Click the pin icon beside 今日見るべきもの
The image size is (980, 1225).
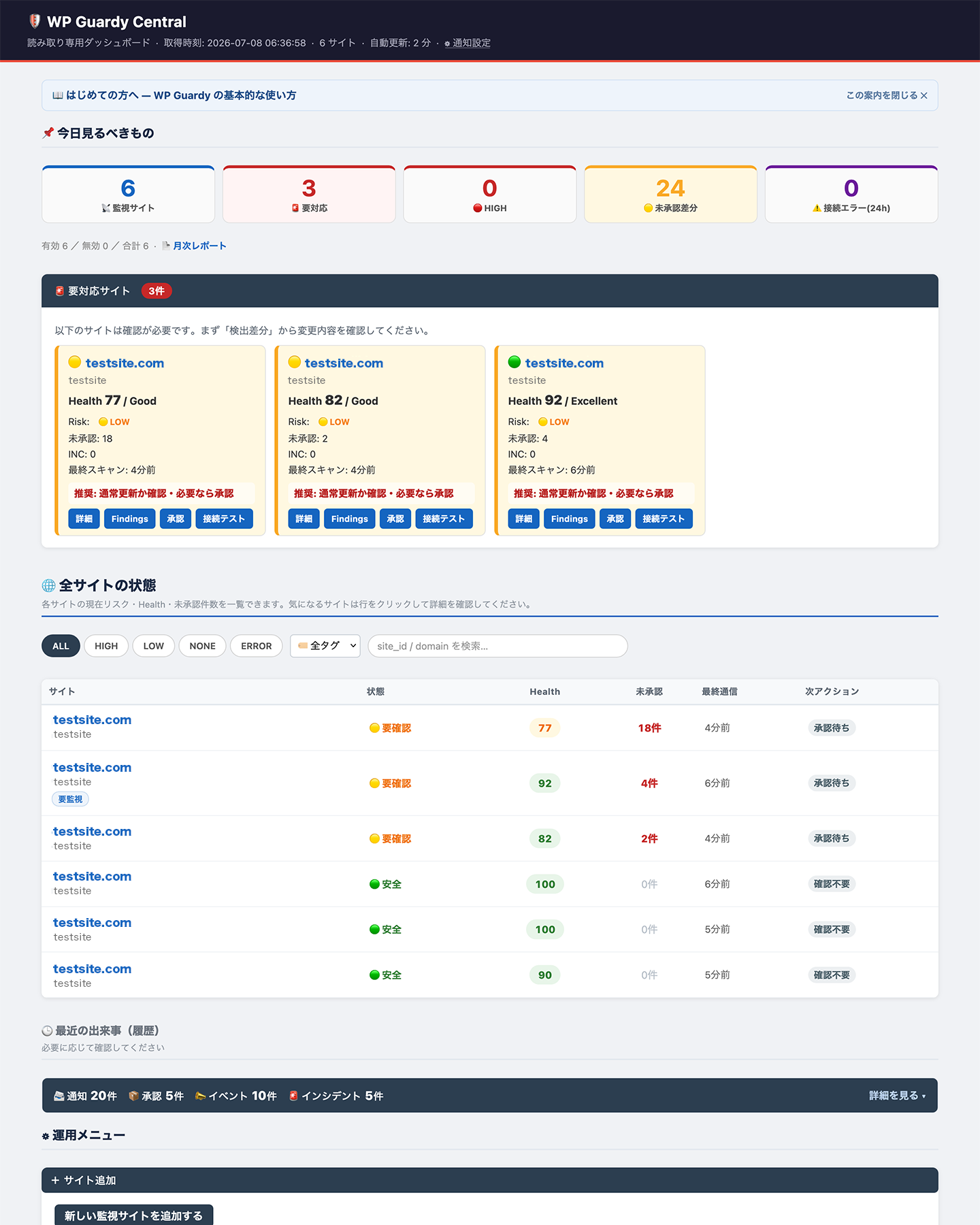tap(48, 133)
